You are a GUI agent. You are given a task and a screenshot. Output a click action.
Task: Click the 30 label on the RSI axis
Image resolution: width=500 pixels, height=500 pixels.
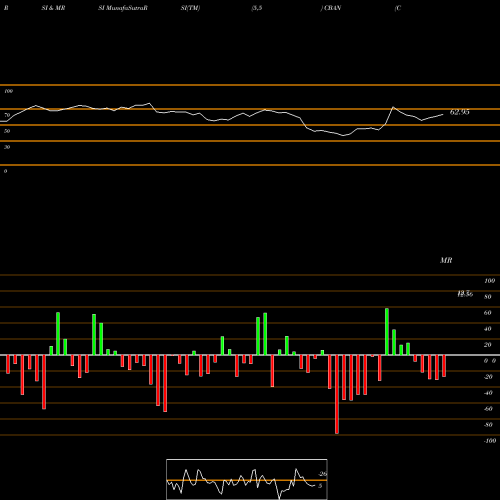tap(7, 147)
